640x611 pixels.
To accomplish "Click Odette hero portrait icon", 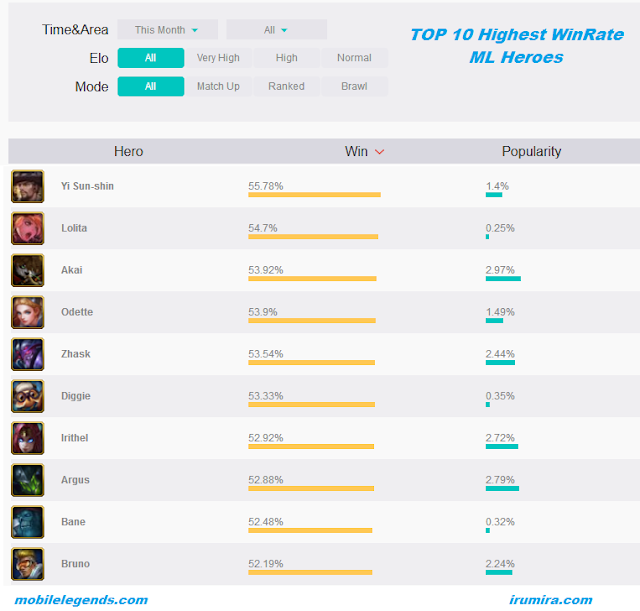I will (x=28, y=312).
